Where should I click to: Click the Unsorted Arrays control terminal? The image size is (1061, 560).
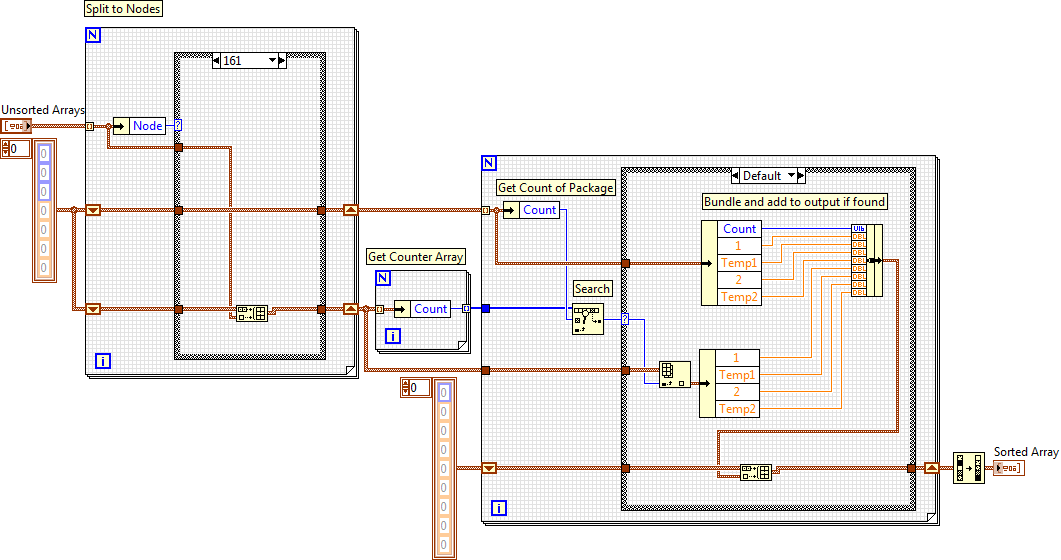click(x=16, y=126)
